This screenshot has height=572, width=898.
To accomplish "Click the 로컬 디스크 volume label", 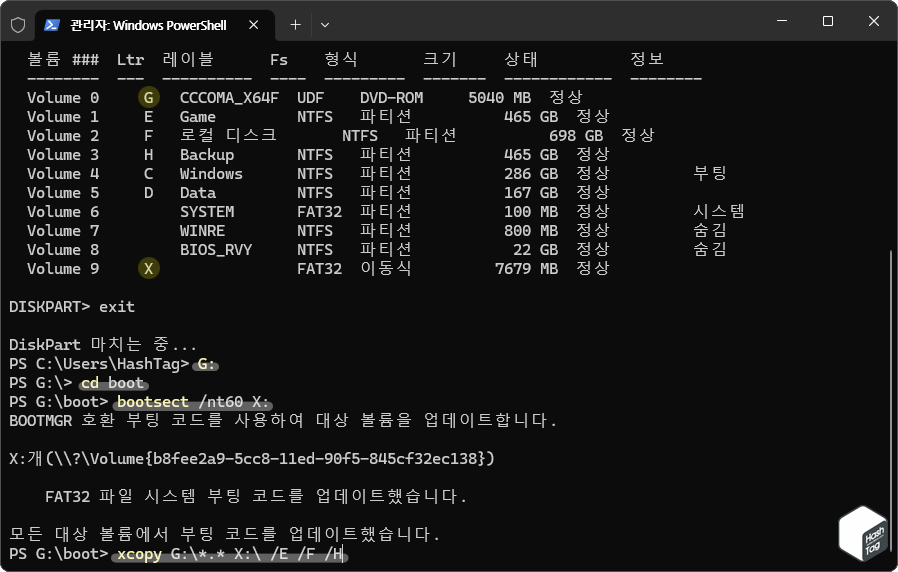I will [x=228, y=136].
